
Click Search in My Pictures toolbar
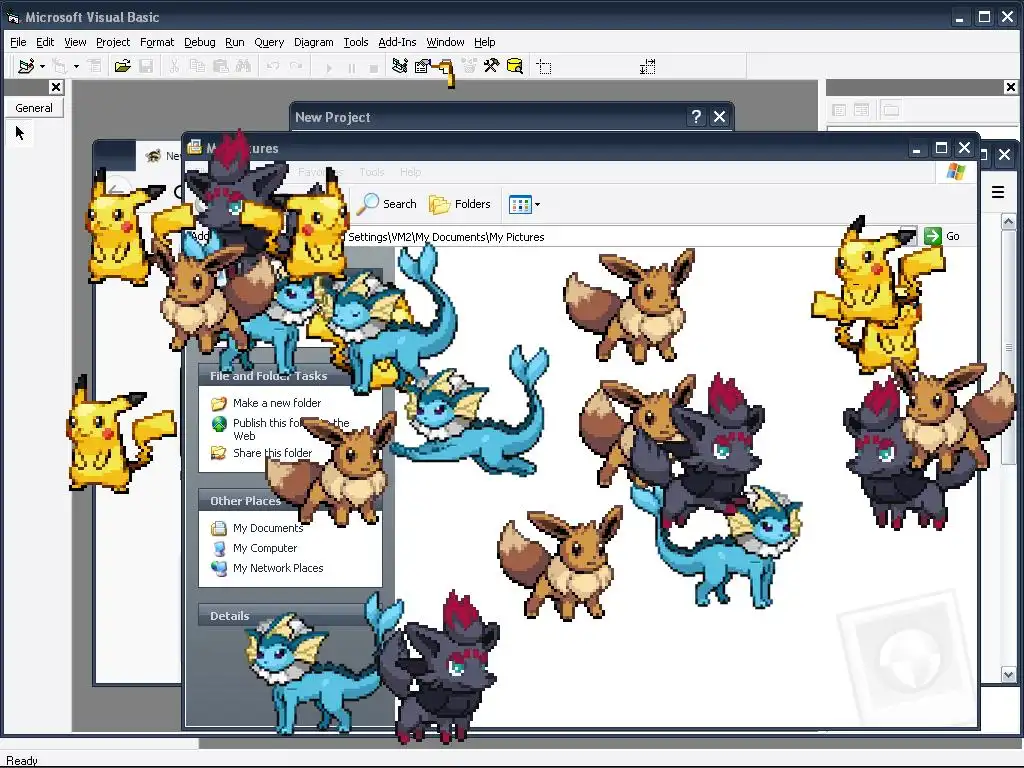388,204
